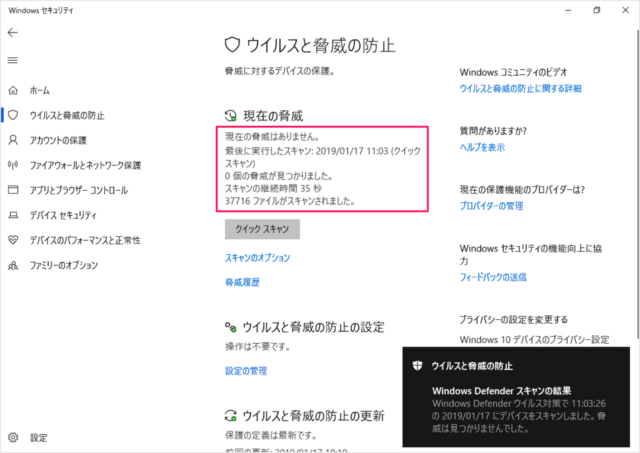Viewport: 640px width, 453px height.
Task: Click the family options people icon
Action: click(x=13, y=265)
